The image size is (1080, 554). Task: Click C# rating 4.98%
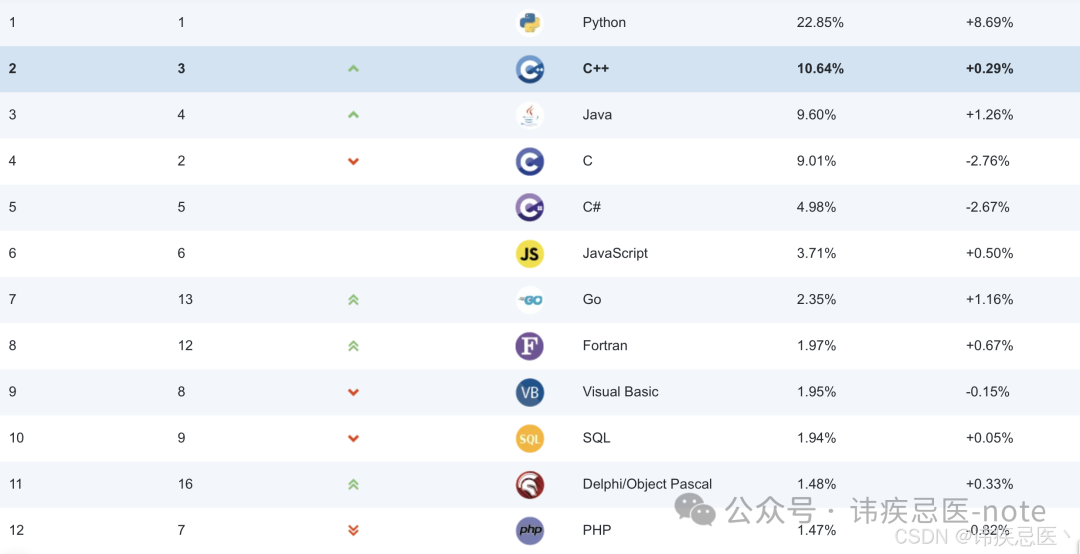click(816, 207)
